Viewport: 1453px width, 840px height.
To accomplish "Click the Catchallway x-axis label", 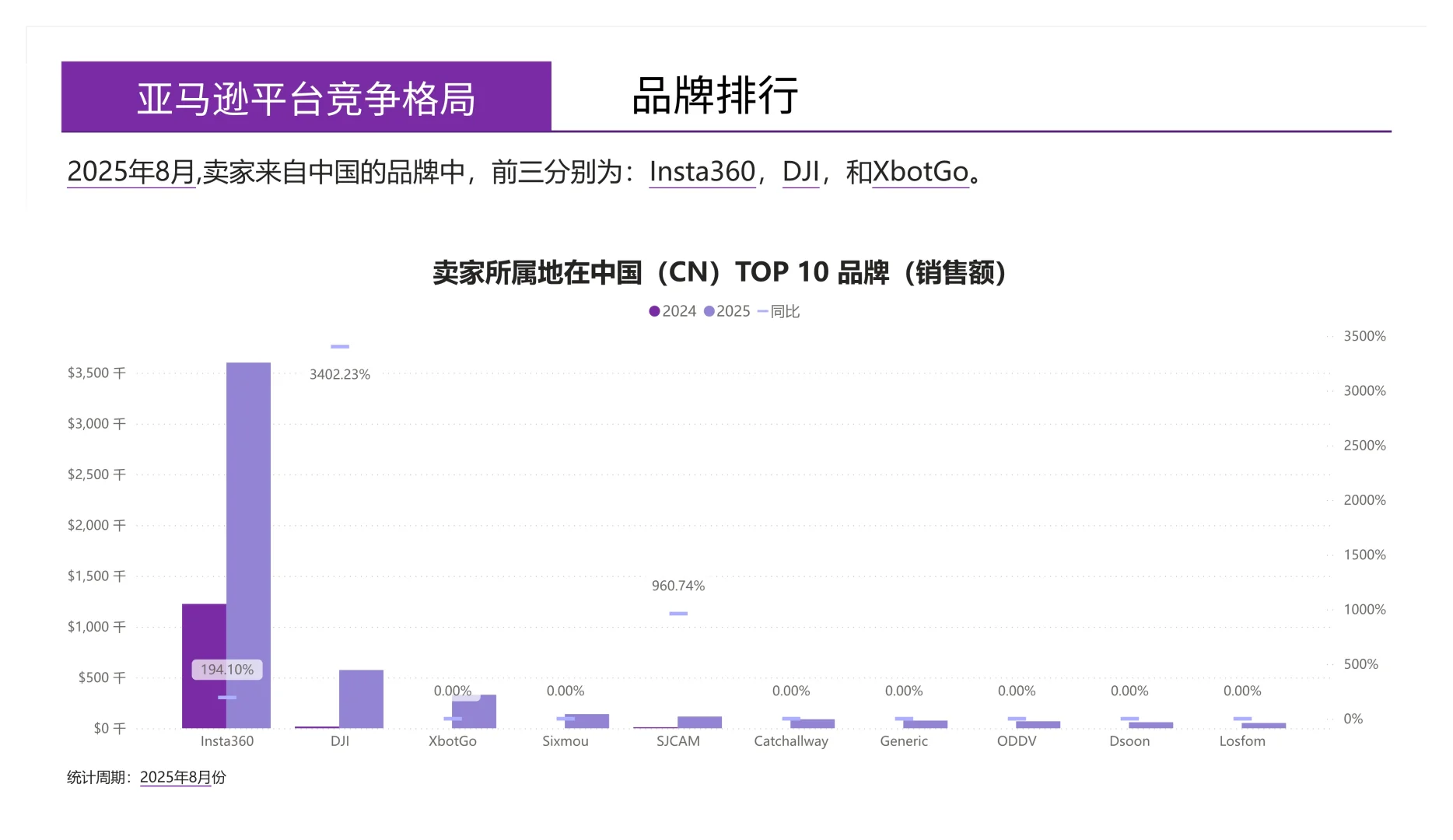I will 791,741.
